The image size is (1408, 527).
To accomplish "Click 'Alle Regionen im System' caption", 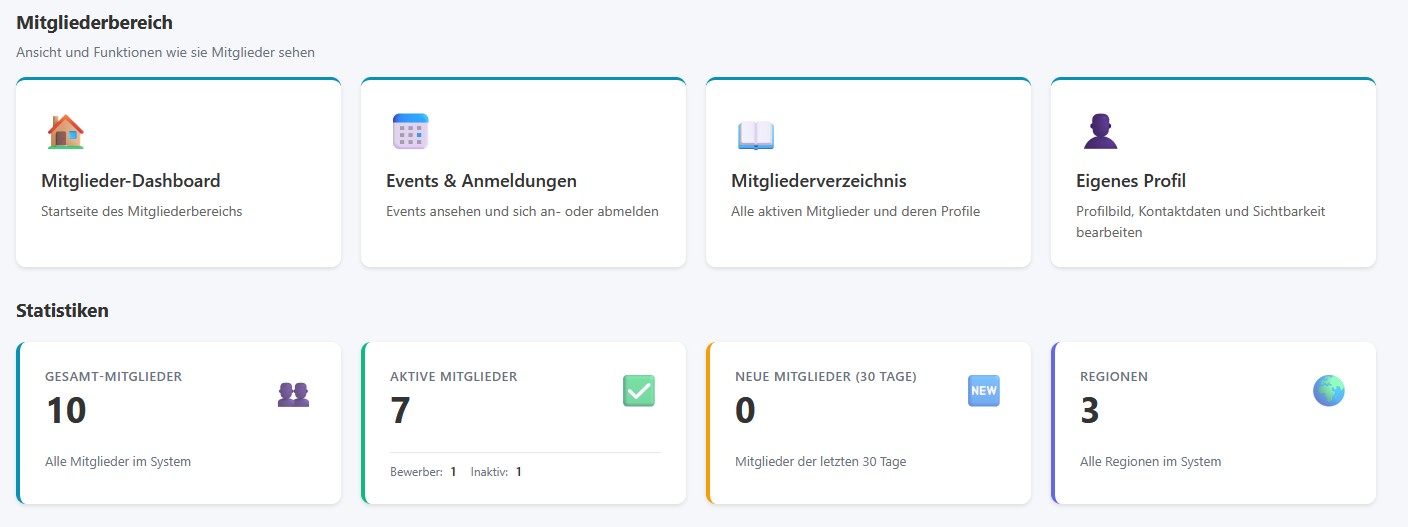I will [x=1151, y=461].
